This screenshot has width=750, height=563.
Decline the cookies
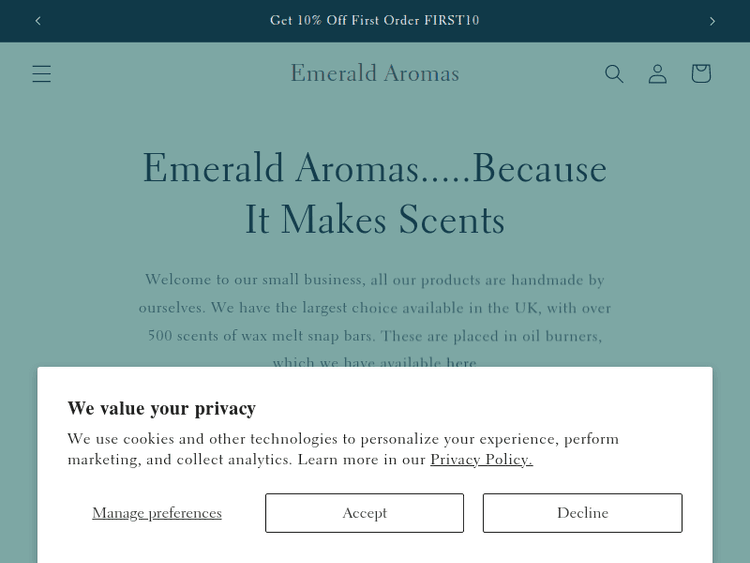(582, 513)
